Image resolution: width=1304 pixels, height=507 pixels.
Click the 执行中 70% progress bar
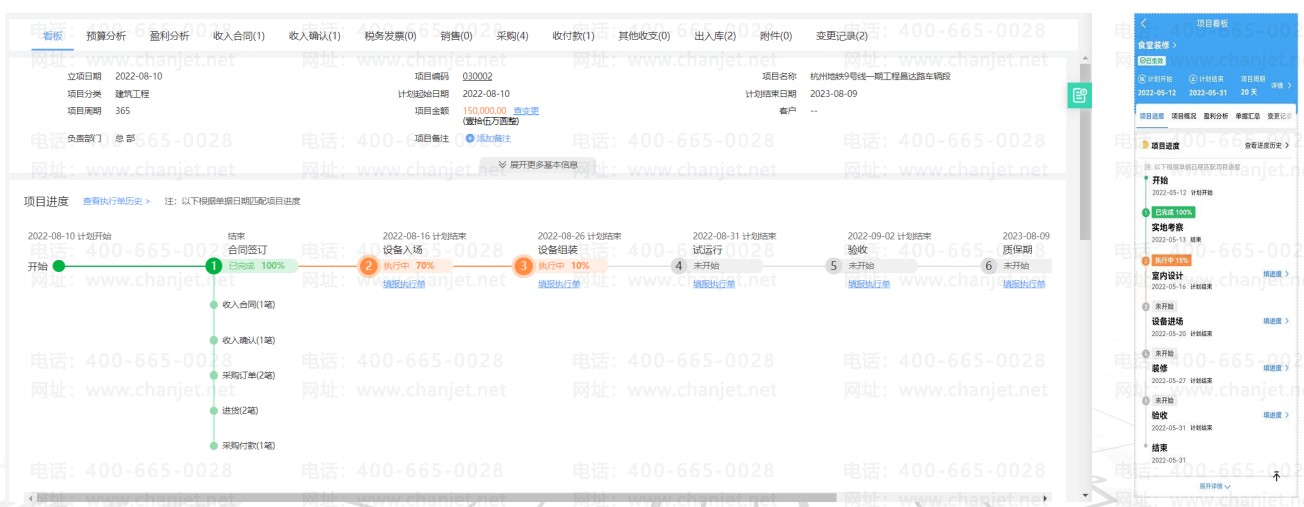pos(416,266)
